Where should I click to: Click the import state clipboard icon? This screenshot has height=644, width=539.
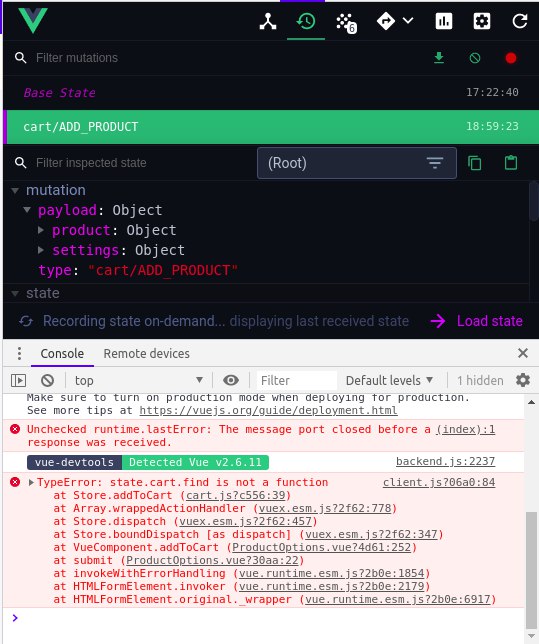(x=511, y=163)
